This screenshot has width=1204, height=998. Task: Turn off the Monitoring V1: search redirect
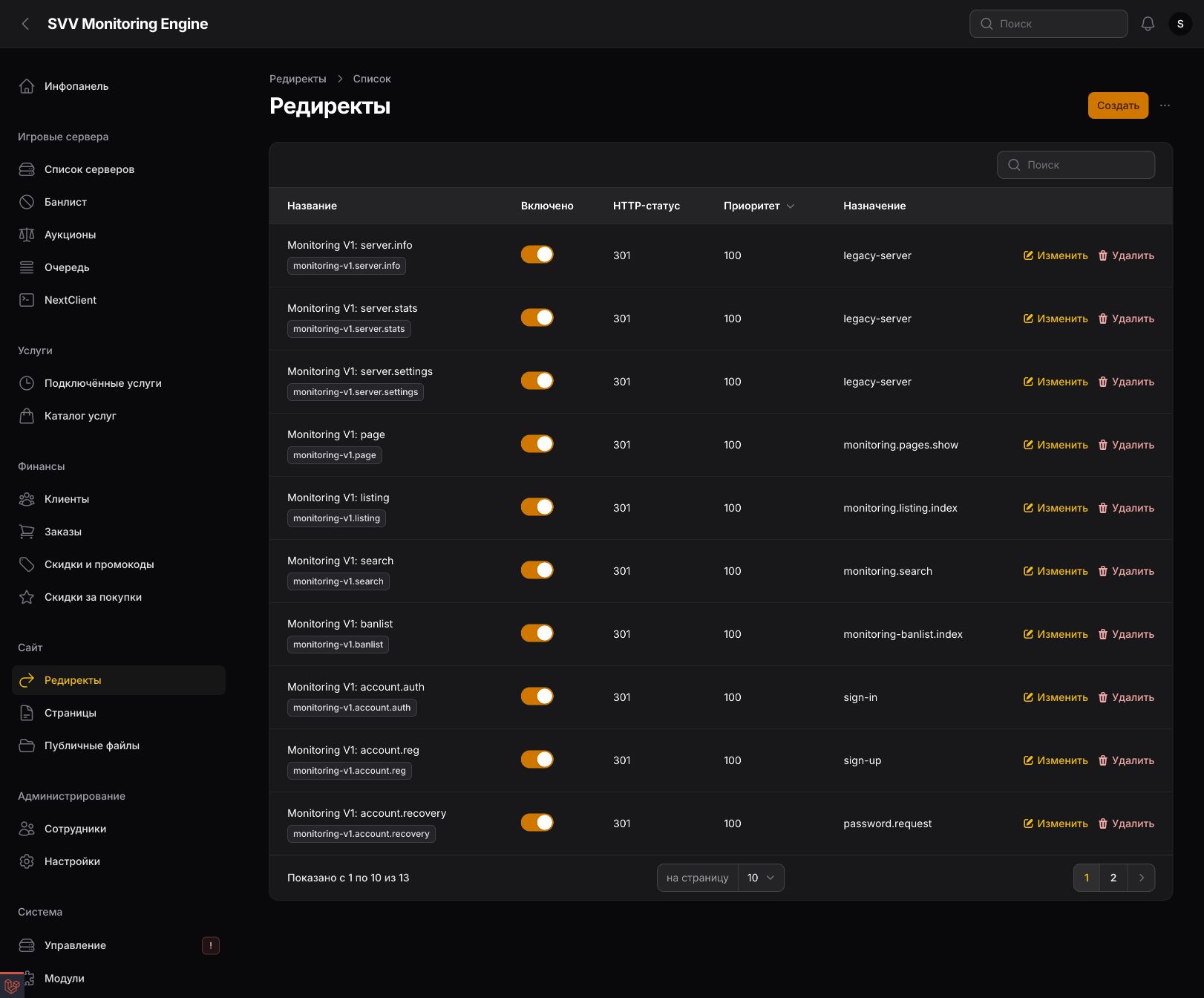click(537, 570)
